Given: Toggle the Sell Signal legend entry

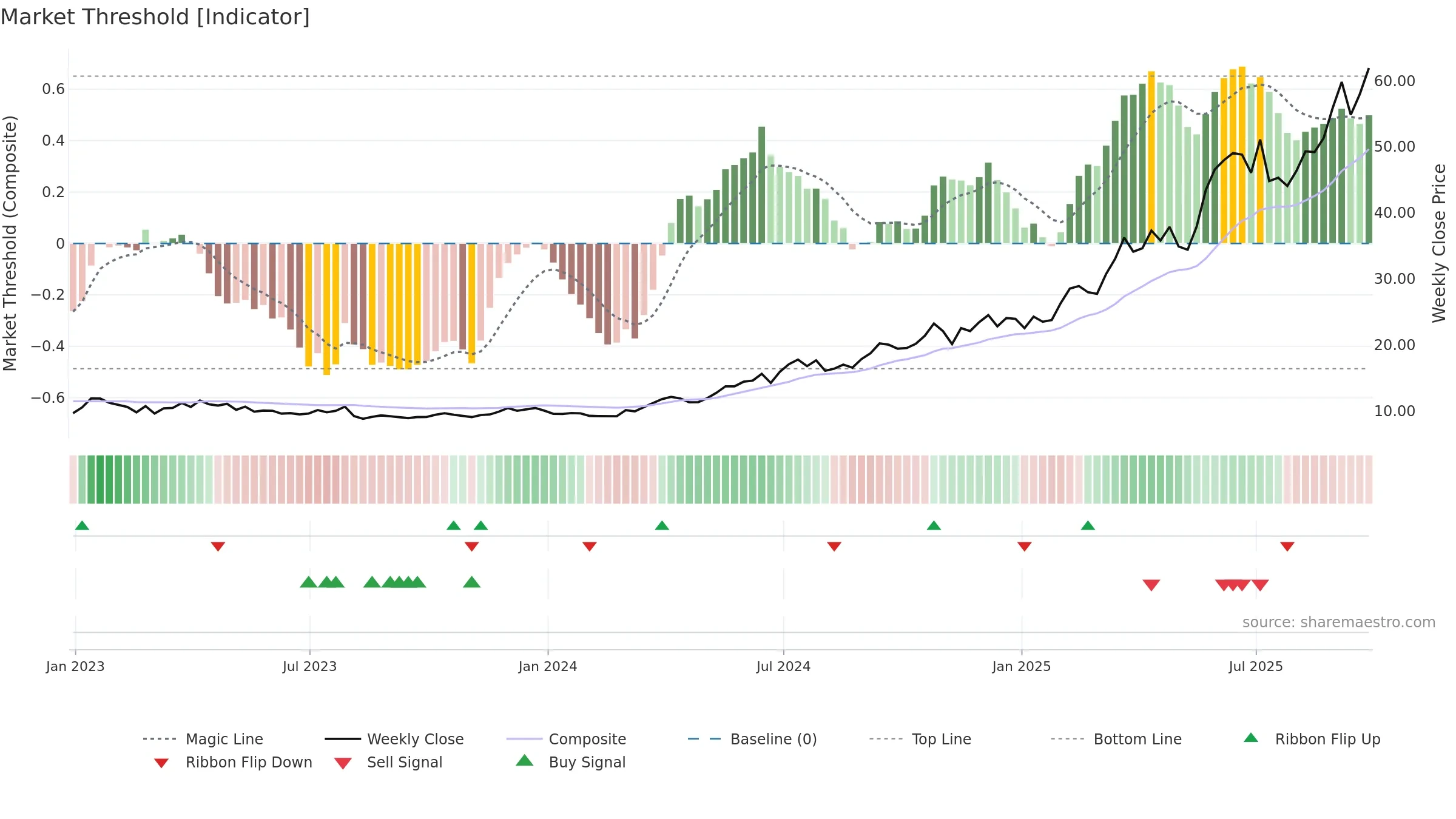Looking at the screenshot, I should (x=388, y=762).
